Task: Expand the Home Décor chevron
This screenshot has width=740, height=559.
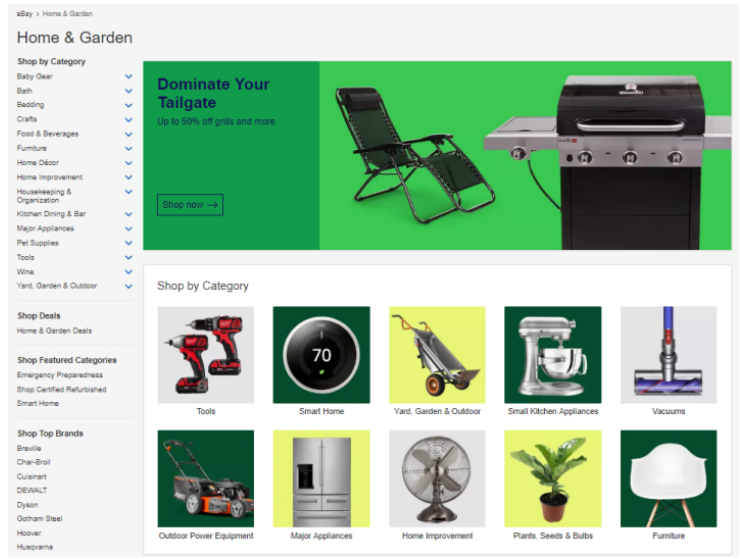Action: 128,163
